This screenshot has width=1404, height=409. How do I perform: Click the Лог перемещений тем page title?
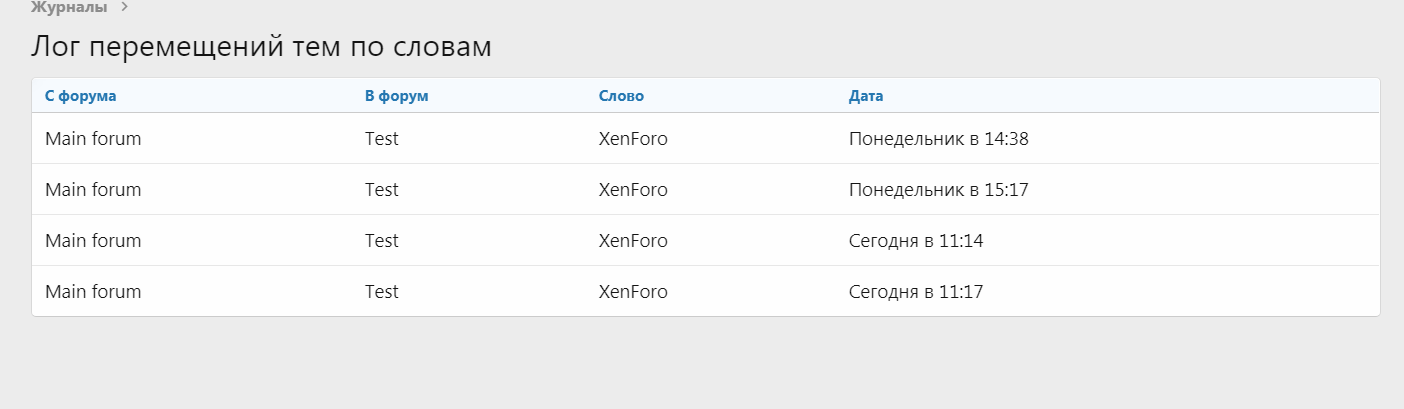261,47
